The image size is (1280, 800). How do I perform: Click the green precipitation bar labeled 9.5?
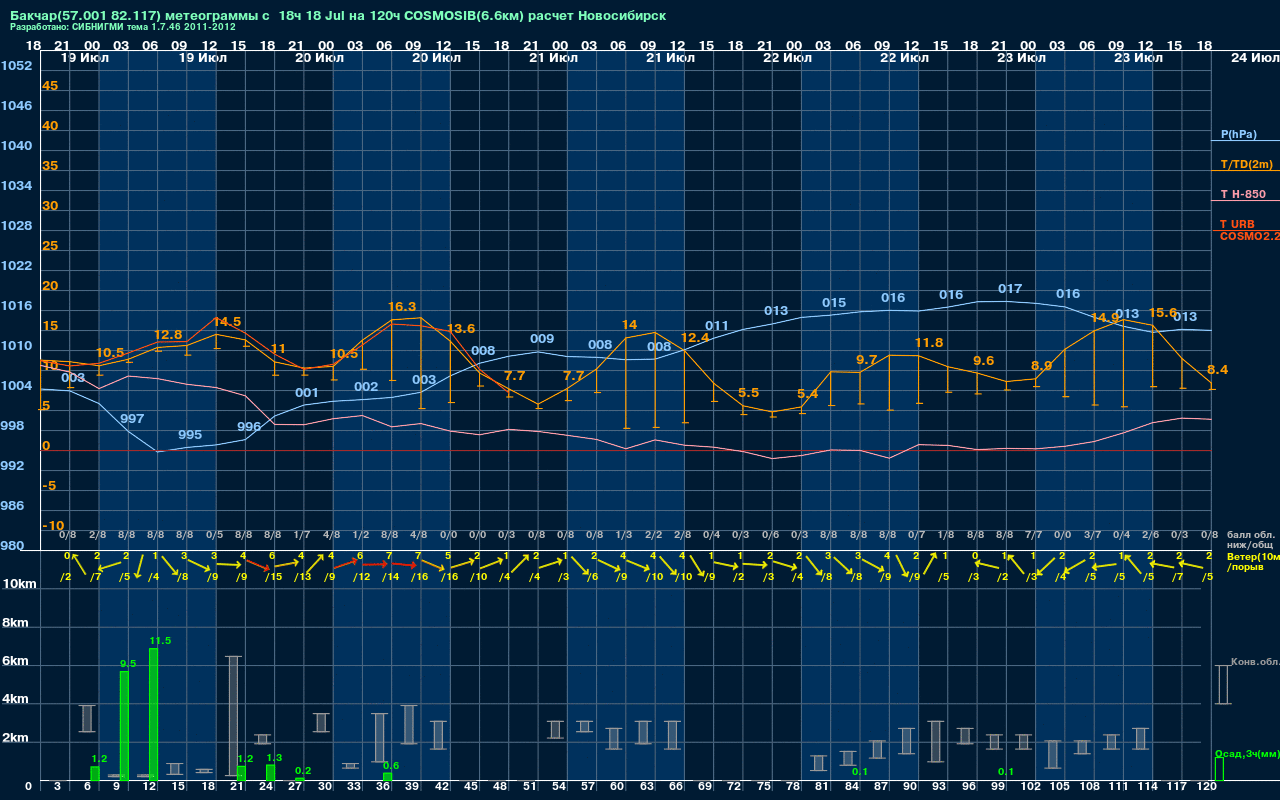(124, 725)
